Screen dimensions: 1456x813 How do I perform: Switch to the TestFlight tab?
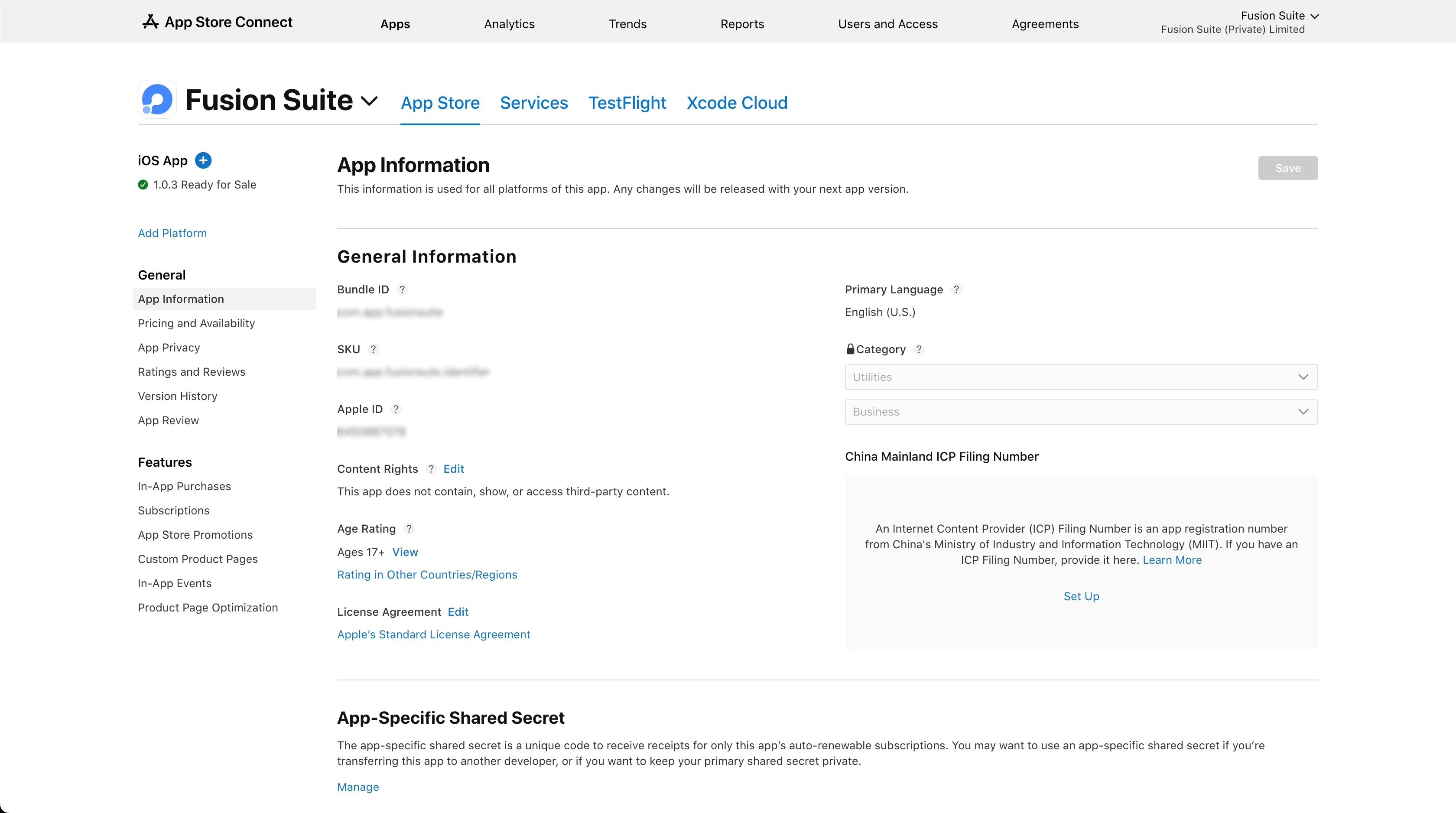click(x=627, y=103)
